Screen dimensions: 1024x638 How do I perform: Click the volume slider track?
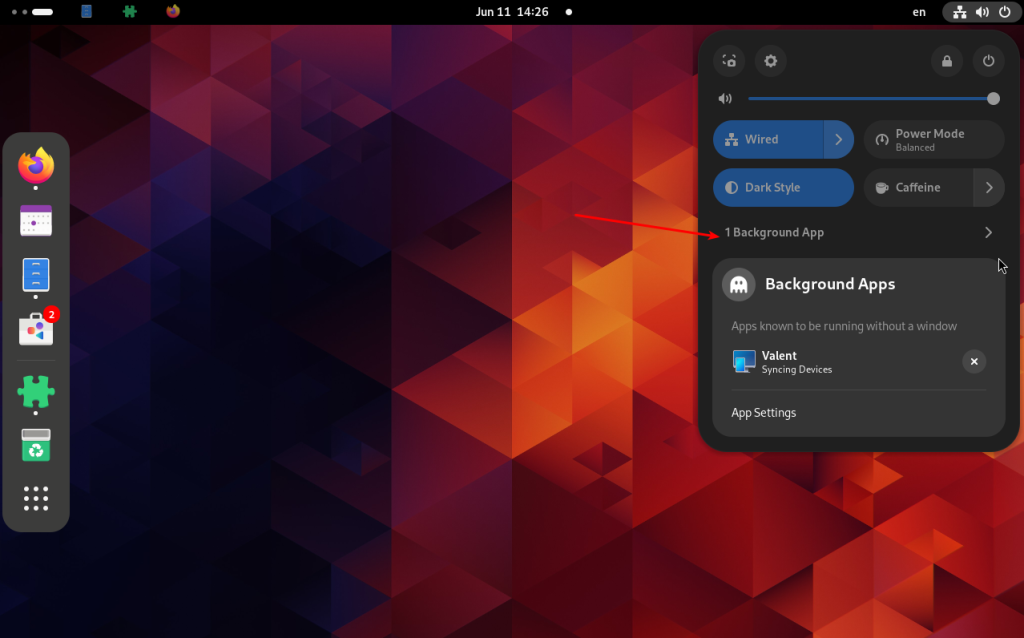(871, 99)
